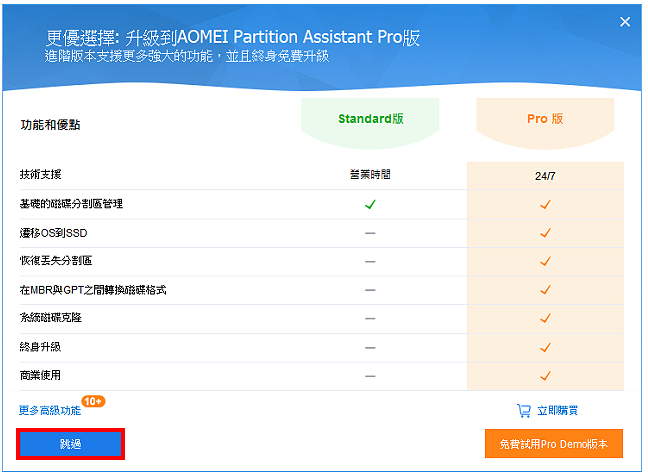648x475 pixels.
Task: Click the 技術支援 row label
Action: 40,174
